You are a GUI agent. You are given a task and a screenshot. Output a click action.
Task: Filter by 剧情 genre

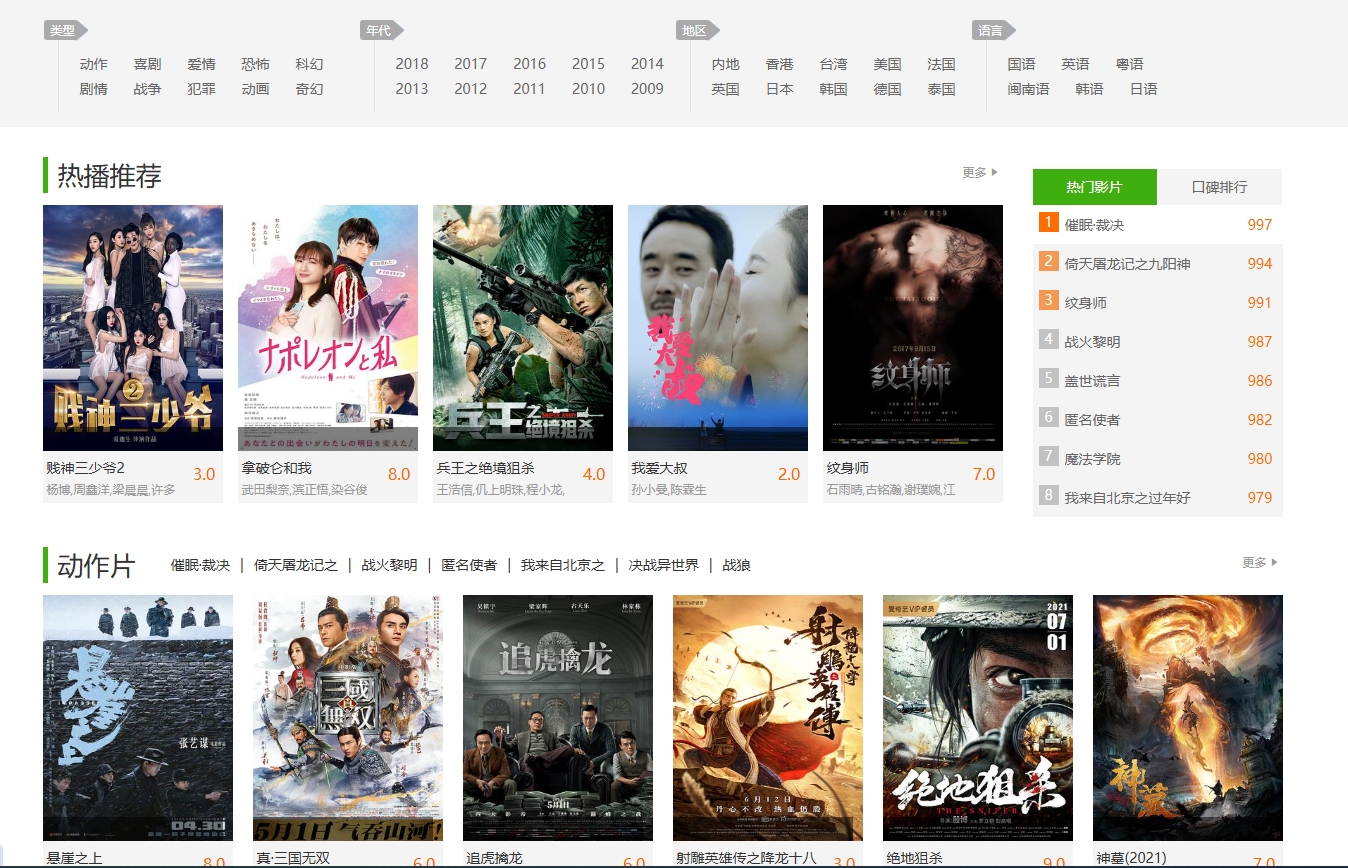click(x=94, y=89)
